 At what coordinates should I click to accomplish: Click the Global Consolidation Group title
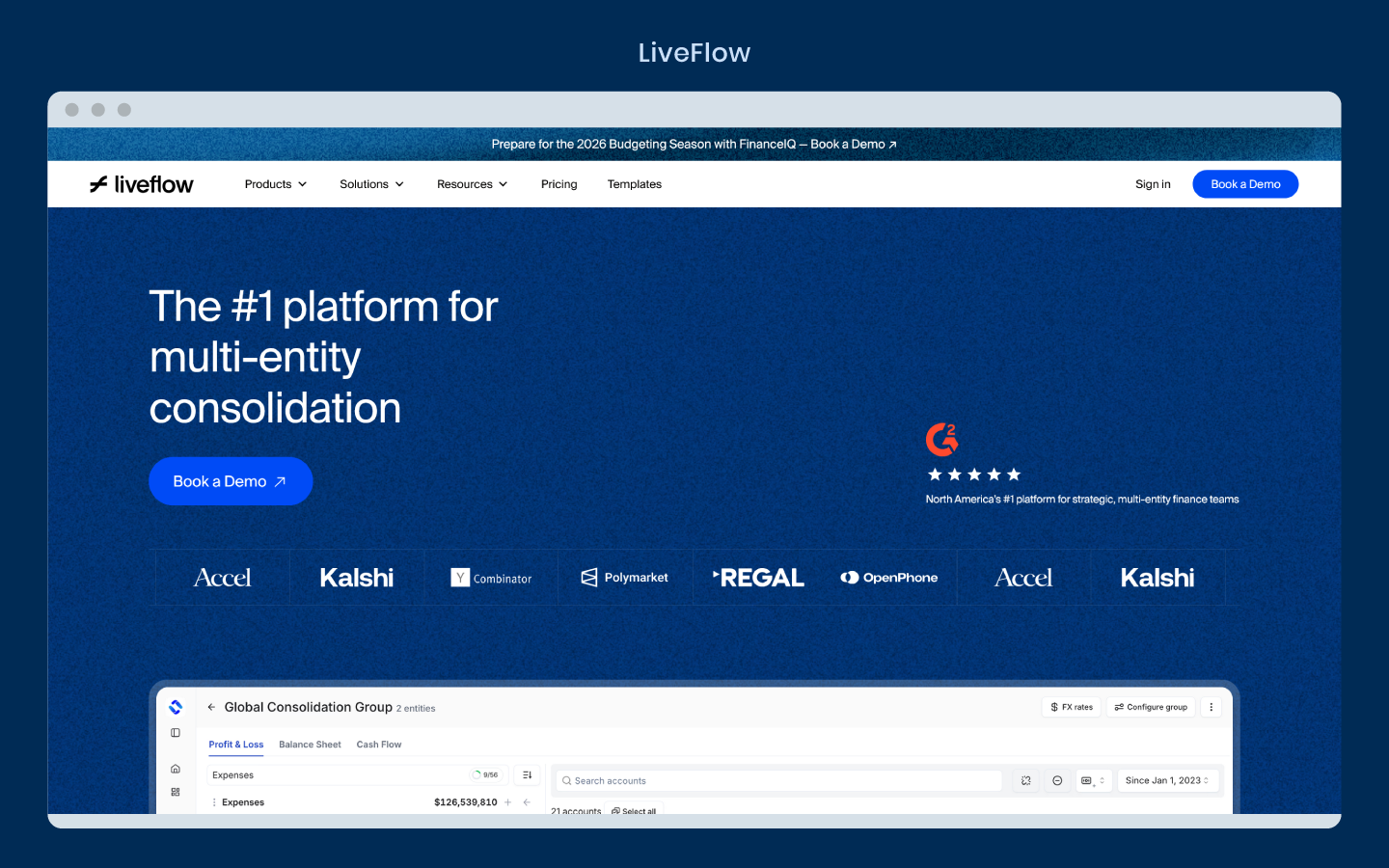(309, 707)
